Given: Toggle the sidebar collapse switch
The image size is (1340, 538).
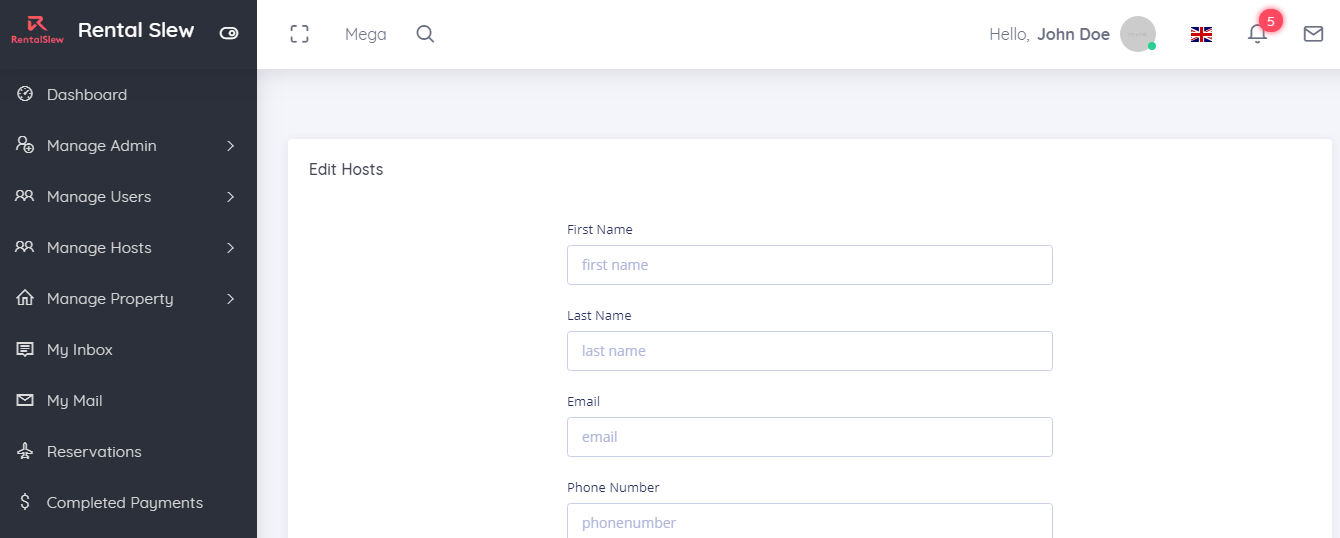Looking at the screenshot, I should [x=229, y=33].
